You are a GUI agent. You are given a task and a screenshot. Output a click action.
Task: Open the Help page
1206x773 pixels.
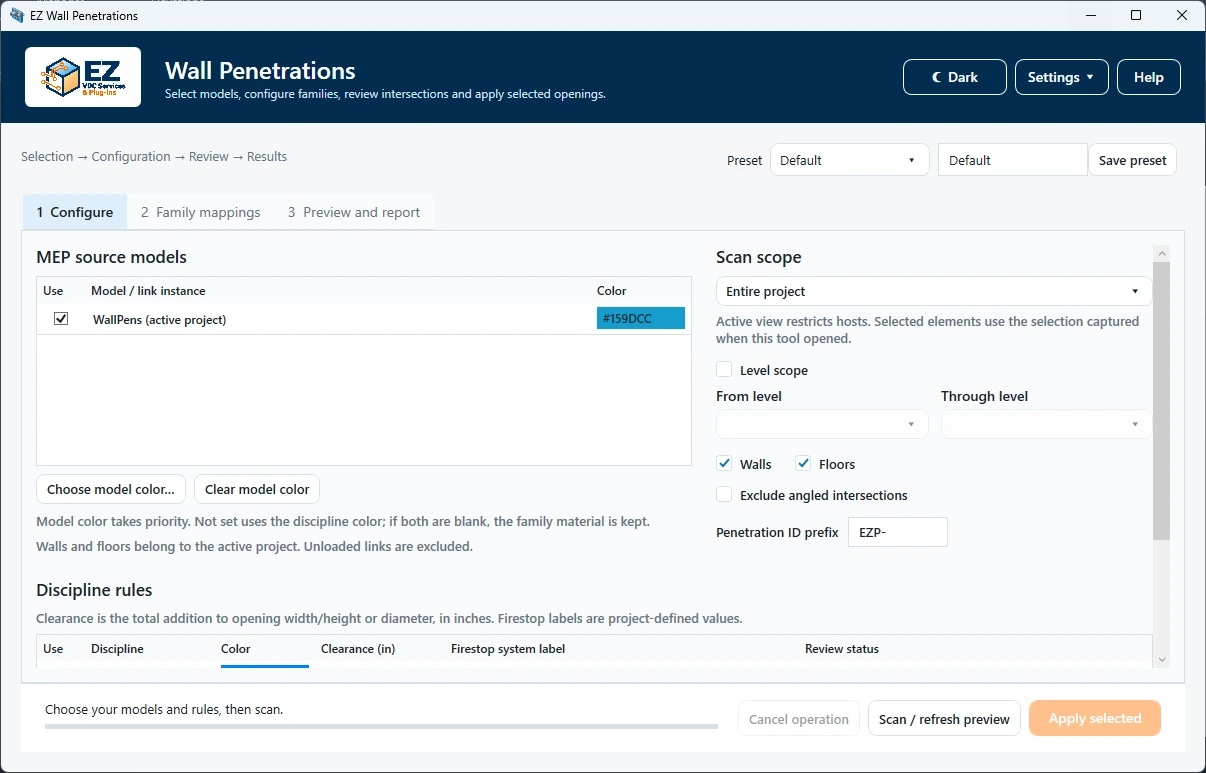pos(1148,77)
